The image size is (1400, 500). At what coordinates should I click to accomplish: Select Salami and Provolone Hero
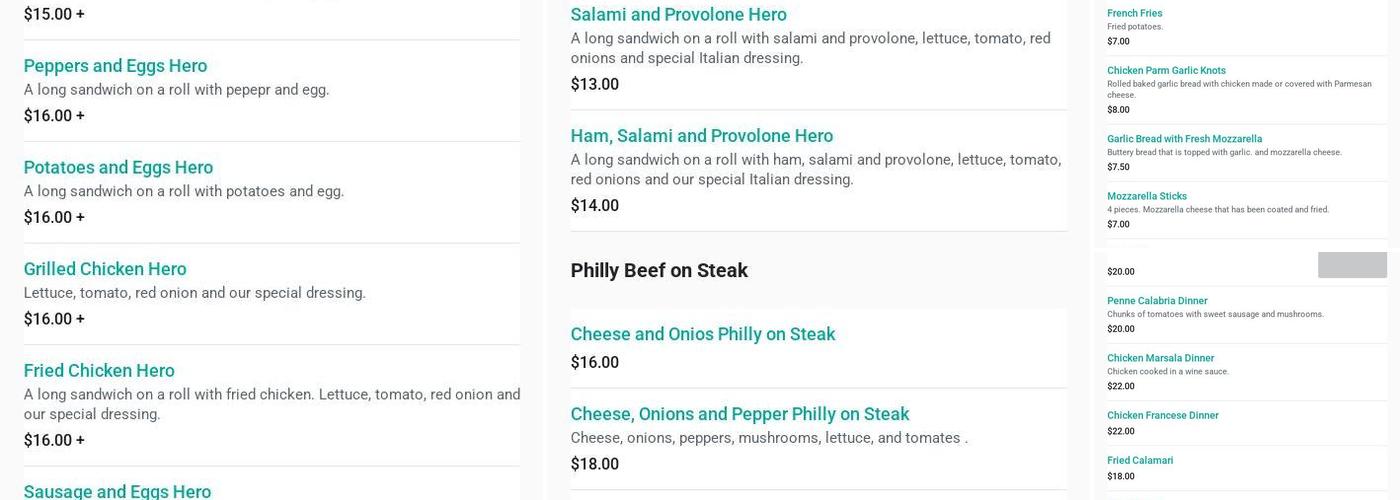(678, 15)
